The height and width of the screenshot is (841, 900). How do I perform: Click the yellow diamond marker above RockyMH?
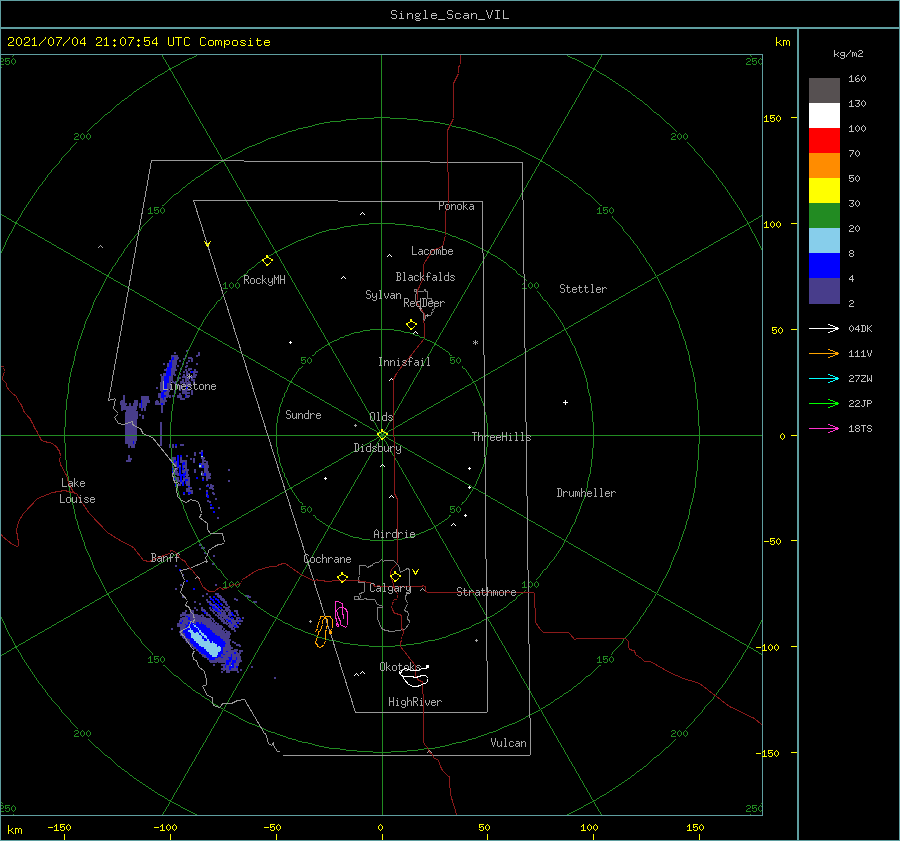(267, 261)
